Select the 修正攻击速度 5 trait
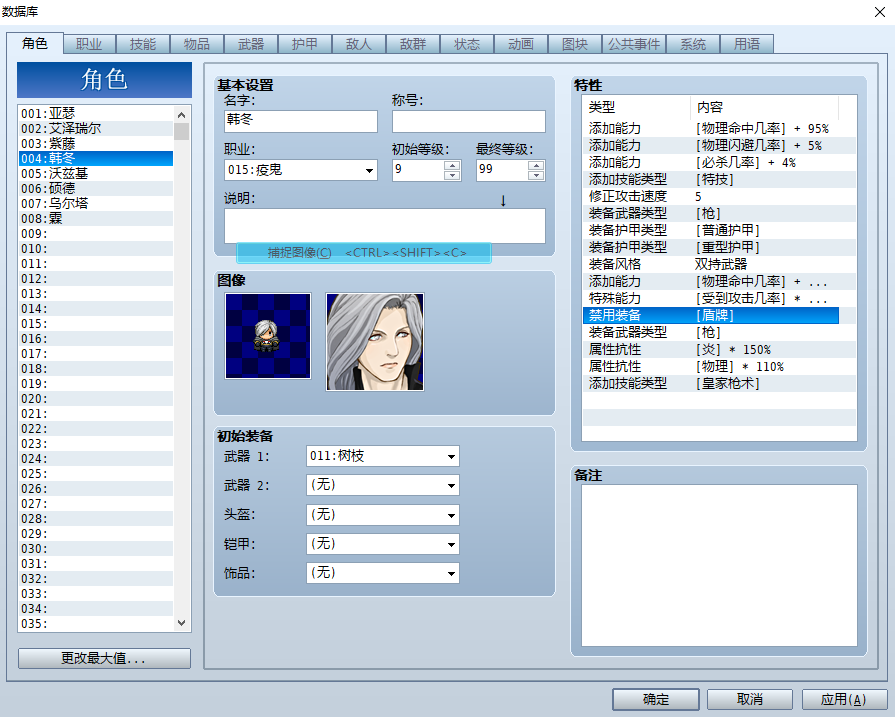Viewport: 895px width, 717px height. 719,196
